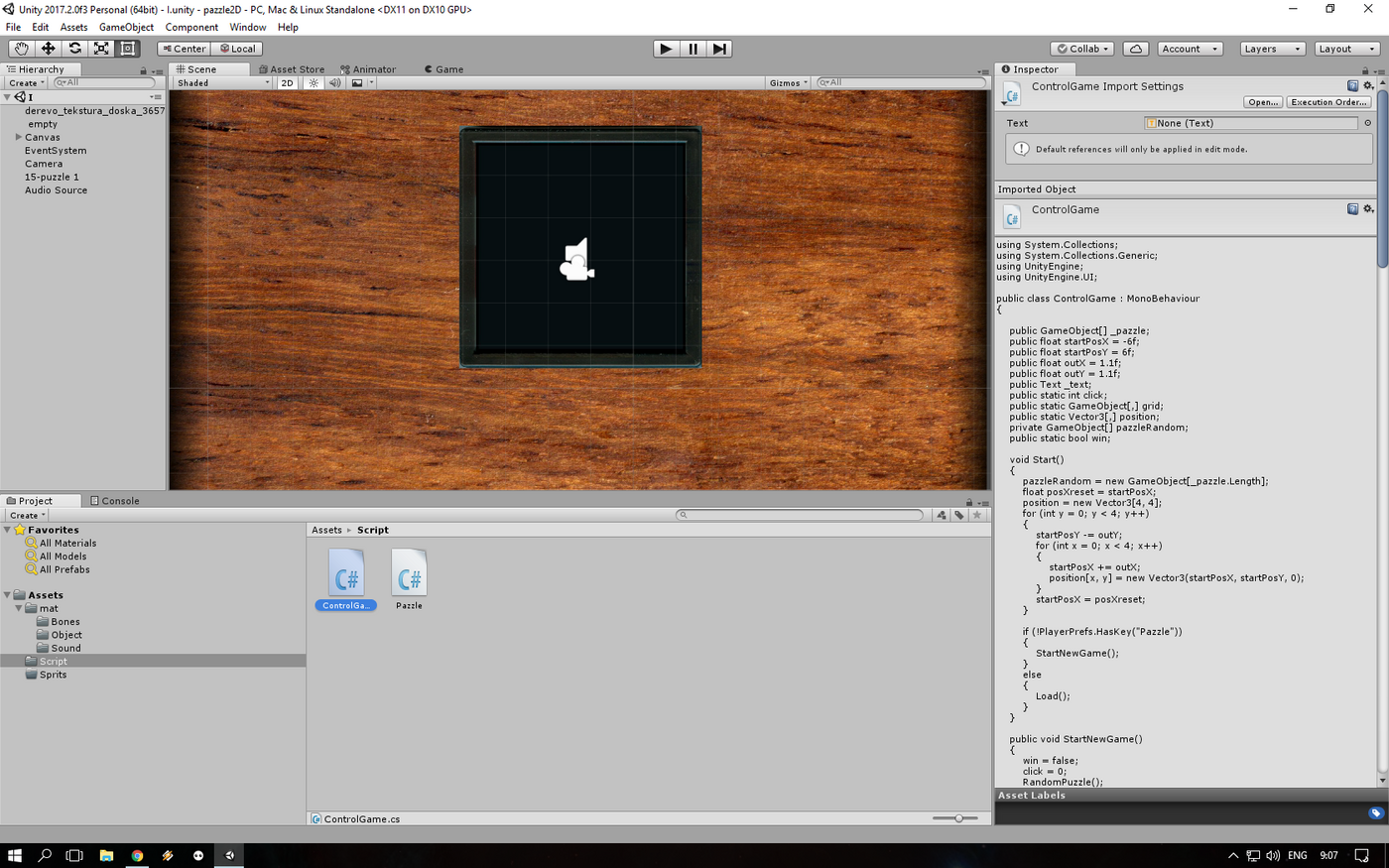Click the Execution Order button
The image size is (1389, 868).
(1328, 102)
